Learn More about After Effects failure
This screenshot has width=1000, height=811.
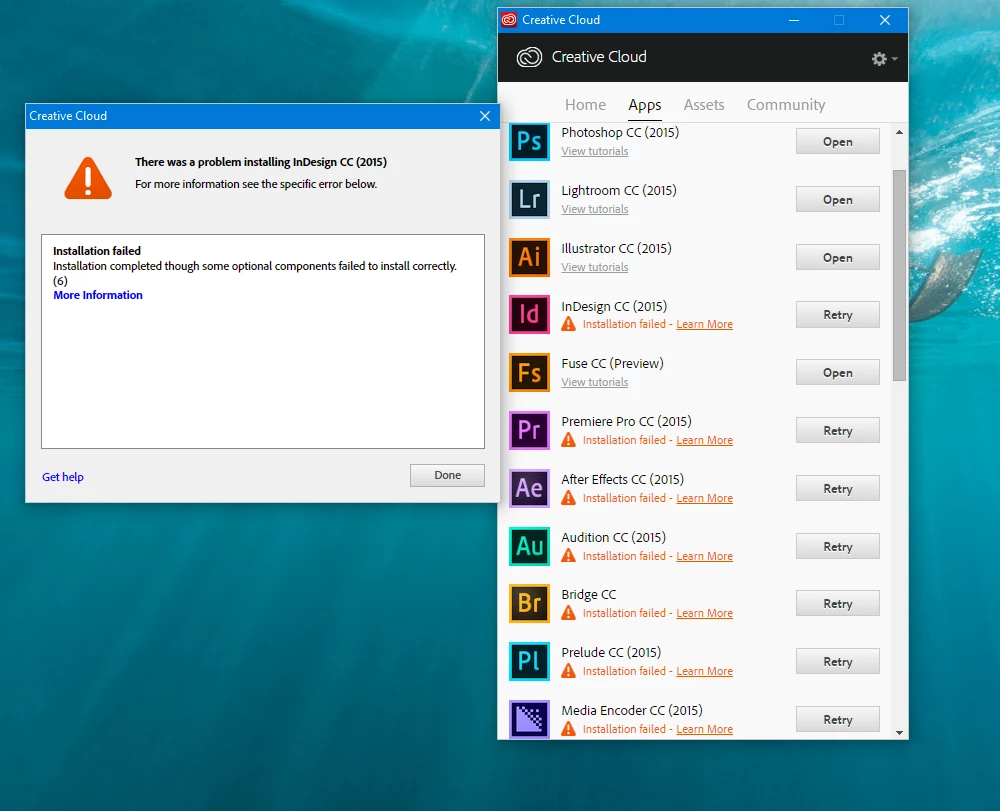click(x=704, y=498)
